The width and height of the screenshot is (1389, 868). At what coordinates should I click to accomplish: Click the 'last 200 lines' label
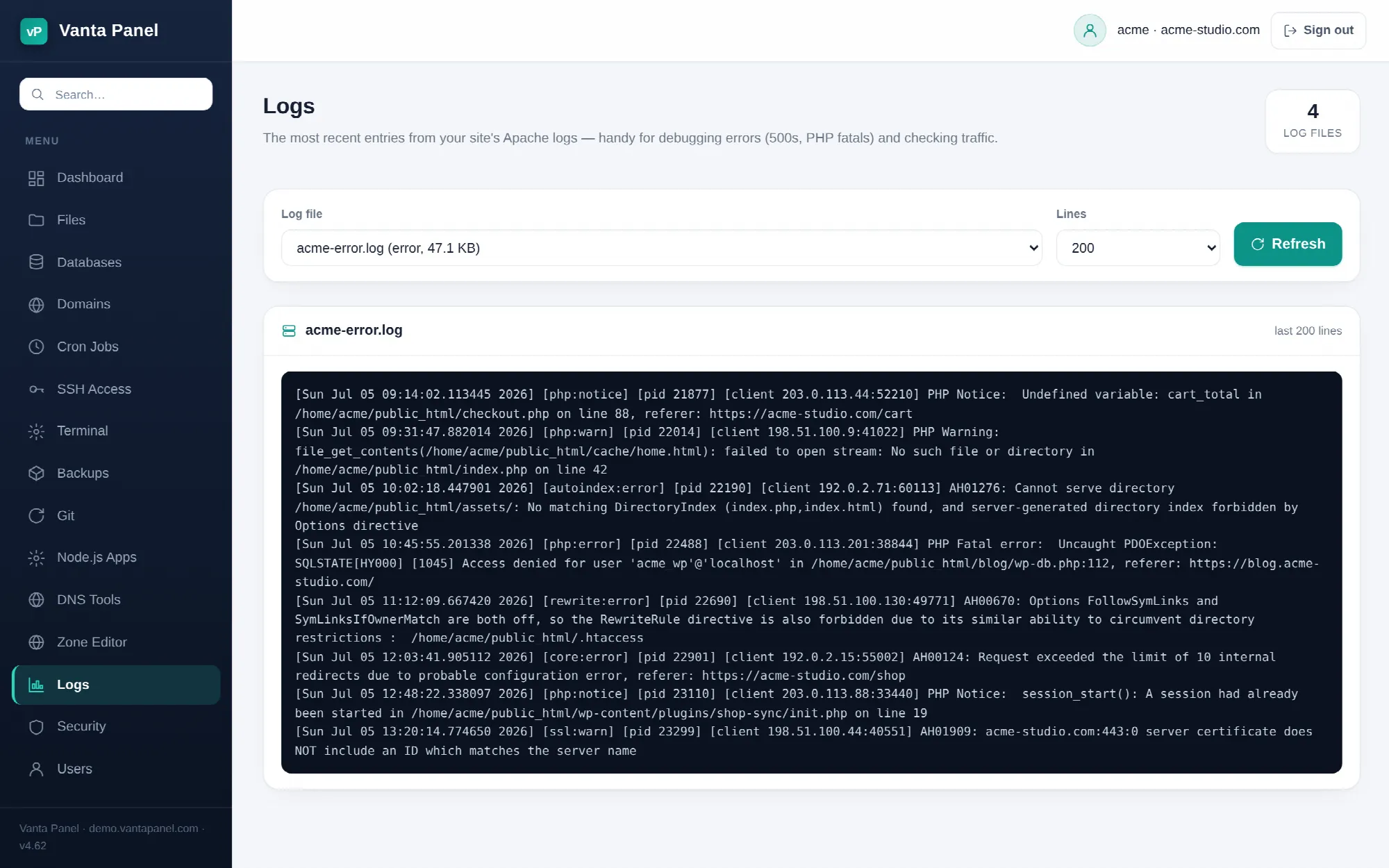[1308, 331]
